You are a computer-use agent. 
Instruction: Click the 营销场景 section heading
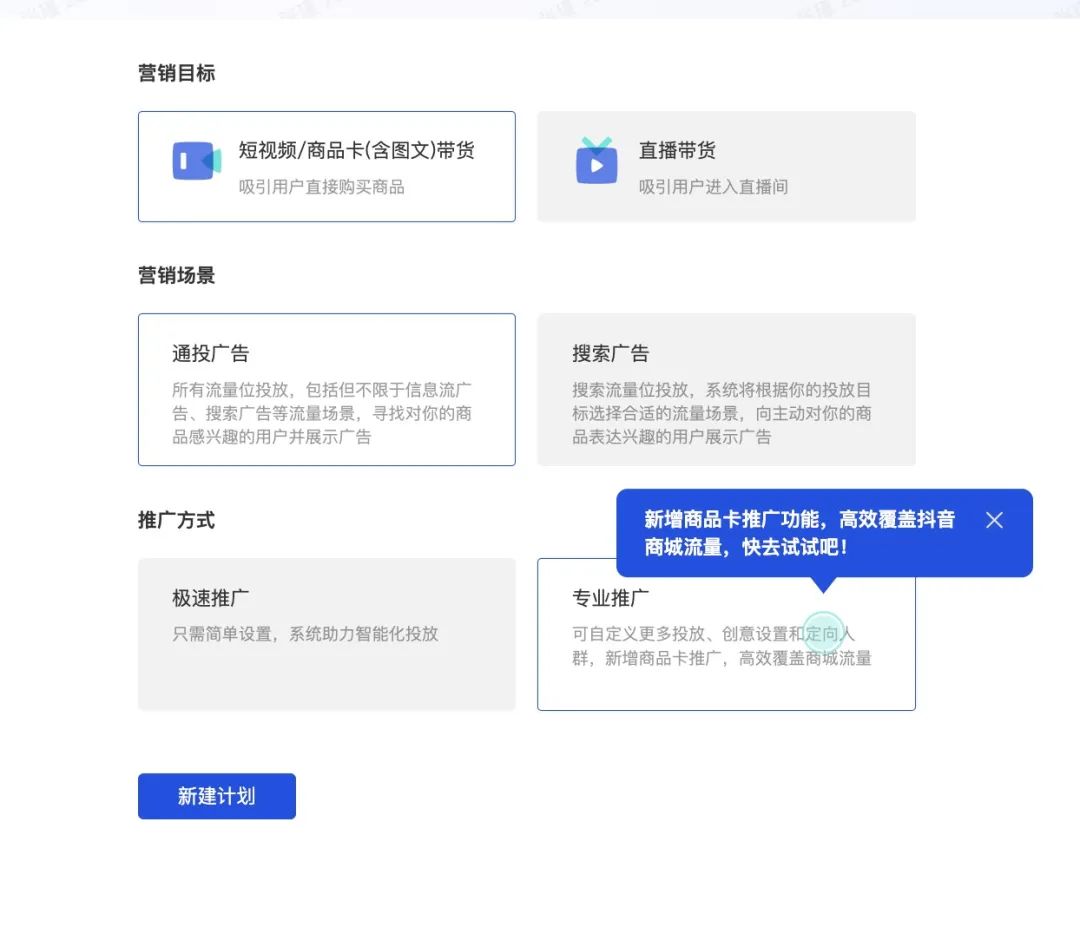point(176,275)
